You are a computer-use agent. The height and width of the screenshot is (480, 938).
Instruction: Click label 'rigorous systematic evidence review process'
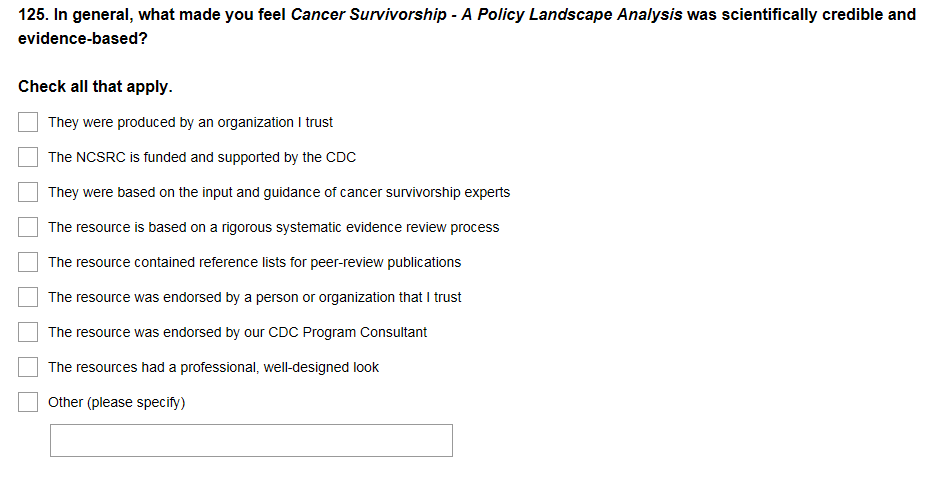coord(273,227)
